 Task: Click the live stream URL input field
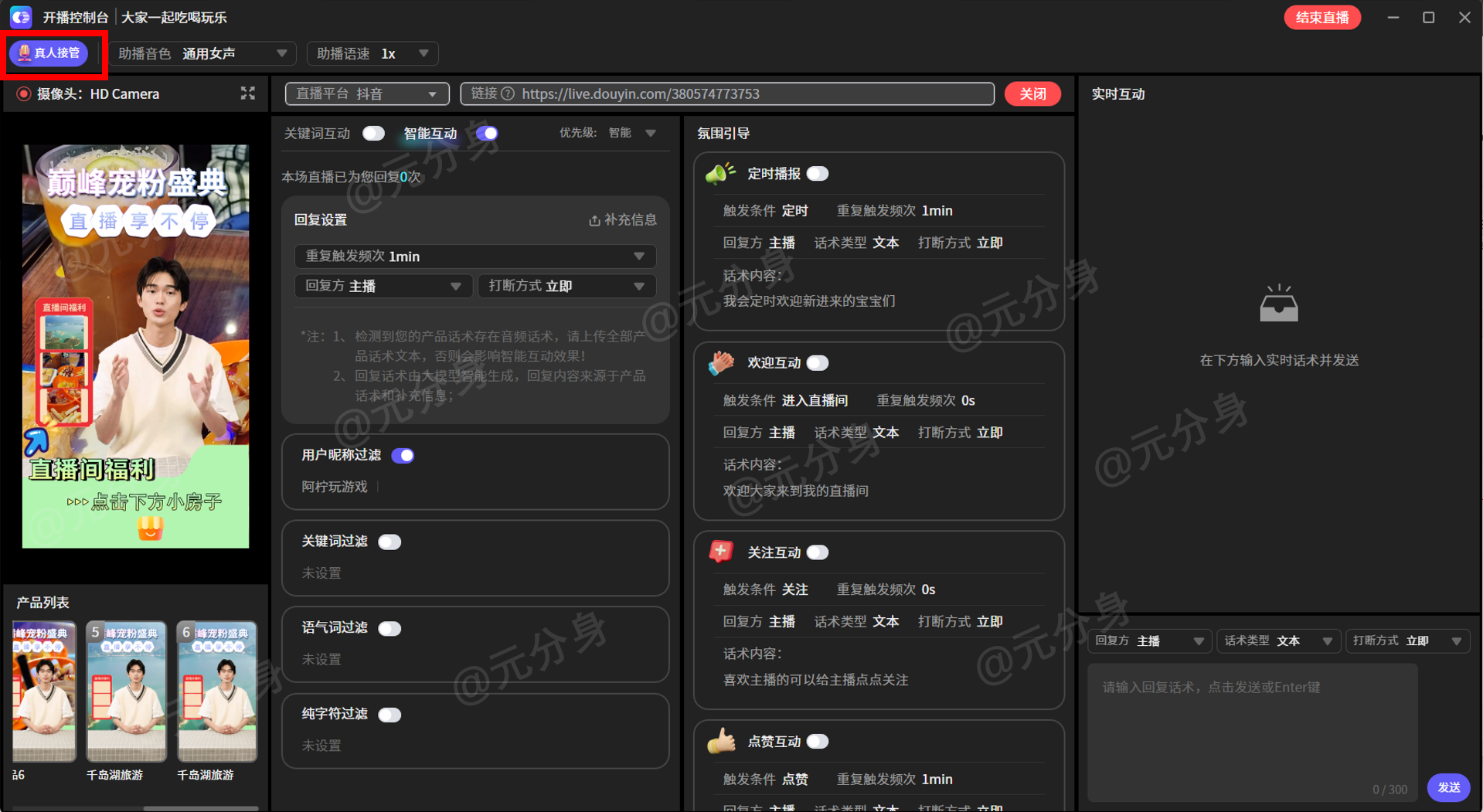click(x=727, y=93)
